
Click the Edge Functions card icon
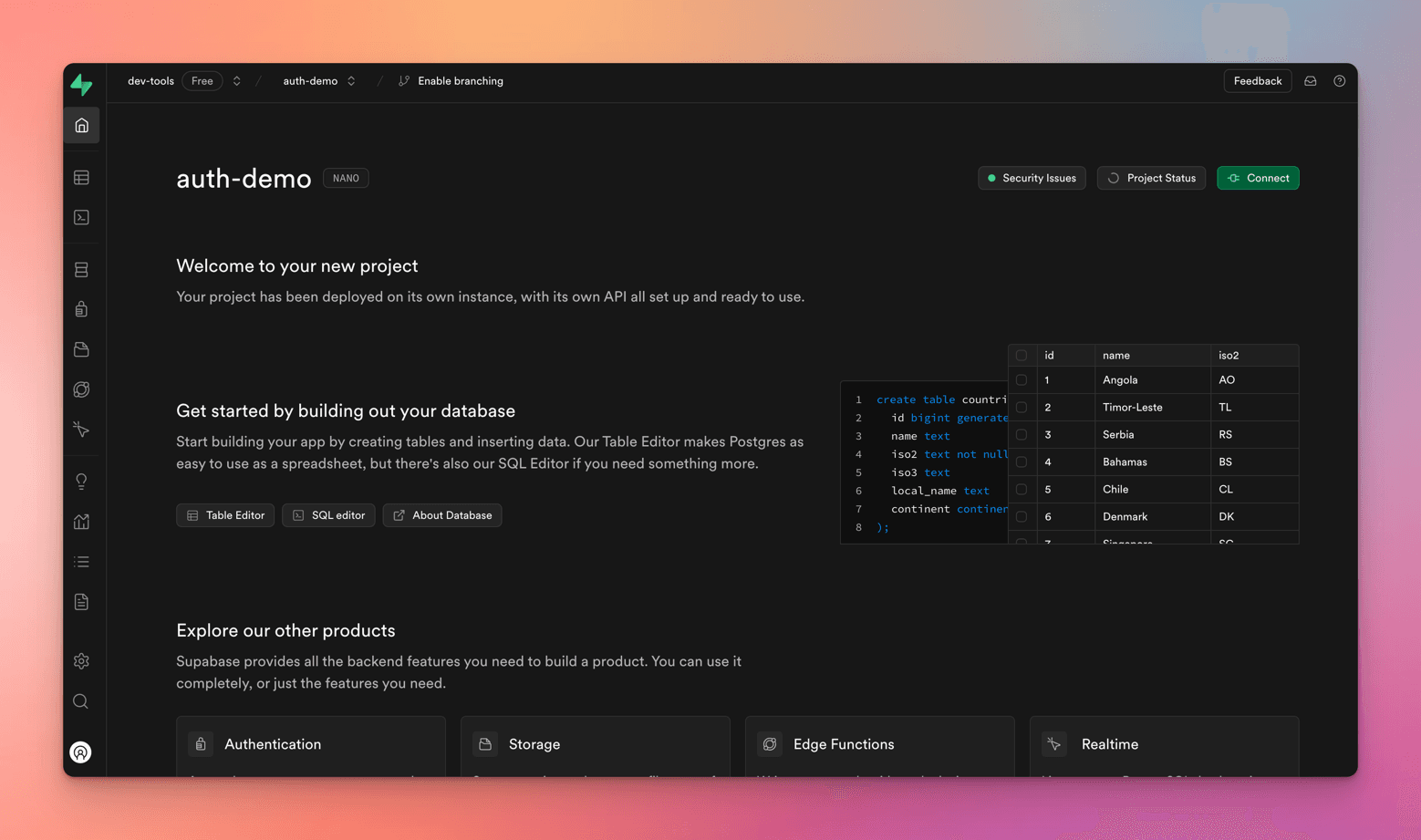[770, 744]
